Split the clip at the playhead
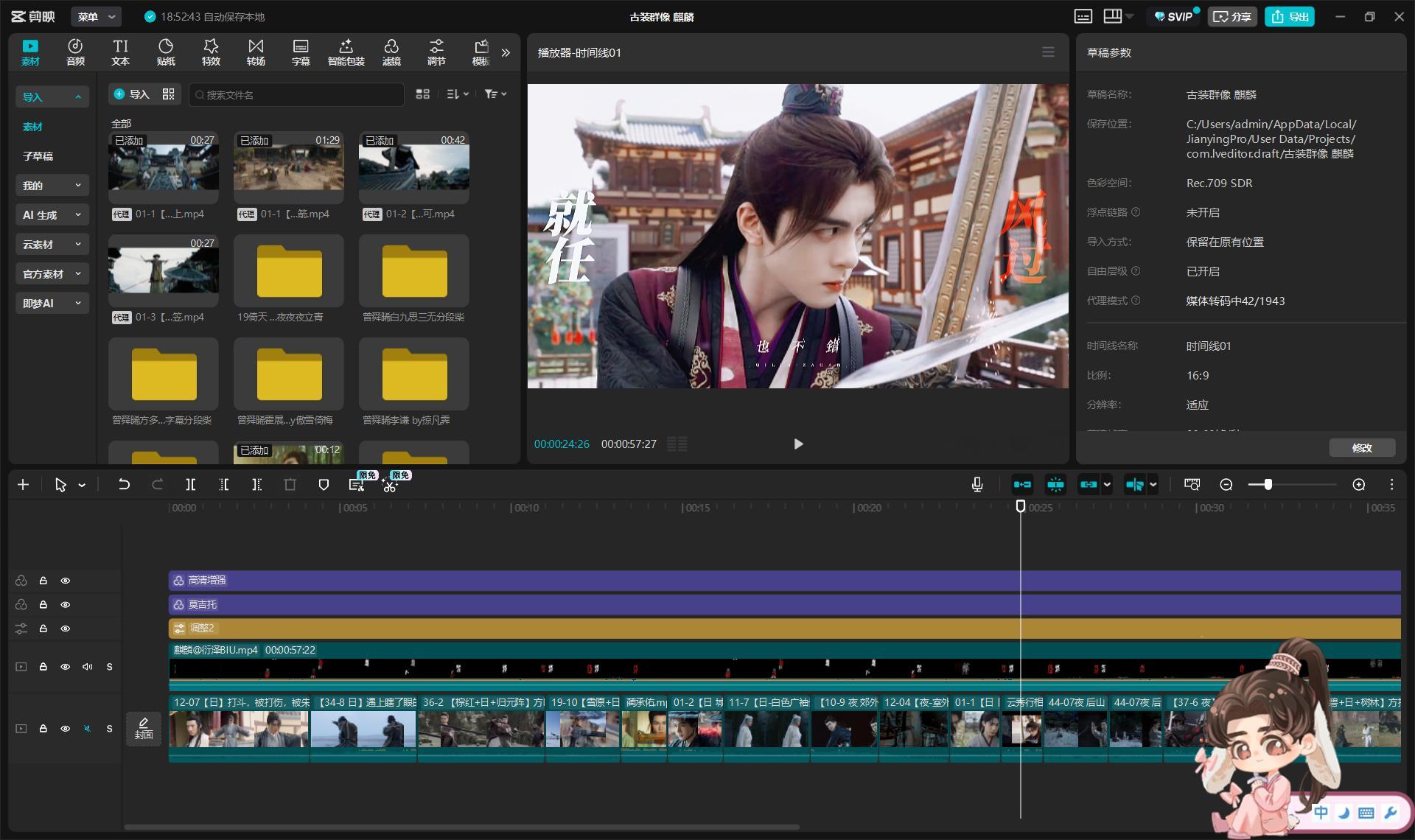The image size is (1415, 840). point(190,484)
